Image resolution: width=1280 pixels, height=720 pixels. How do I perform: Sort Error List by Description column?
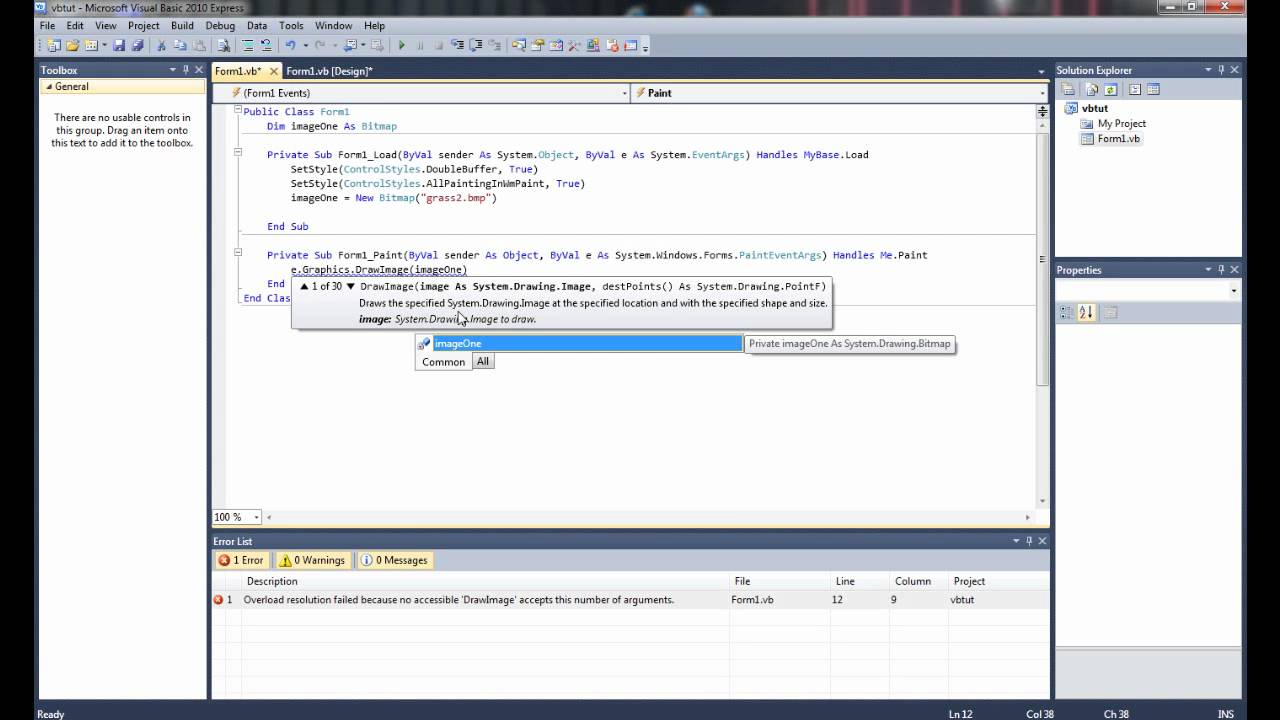point(486,581)
